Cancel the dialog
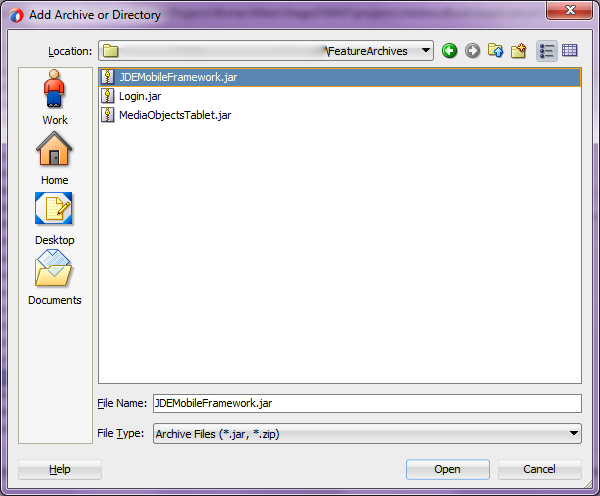Viewport: 600px width, 496px height. [x=540, y=469]
